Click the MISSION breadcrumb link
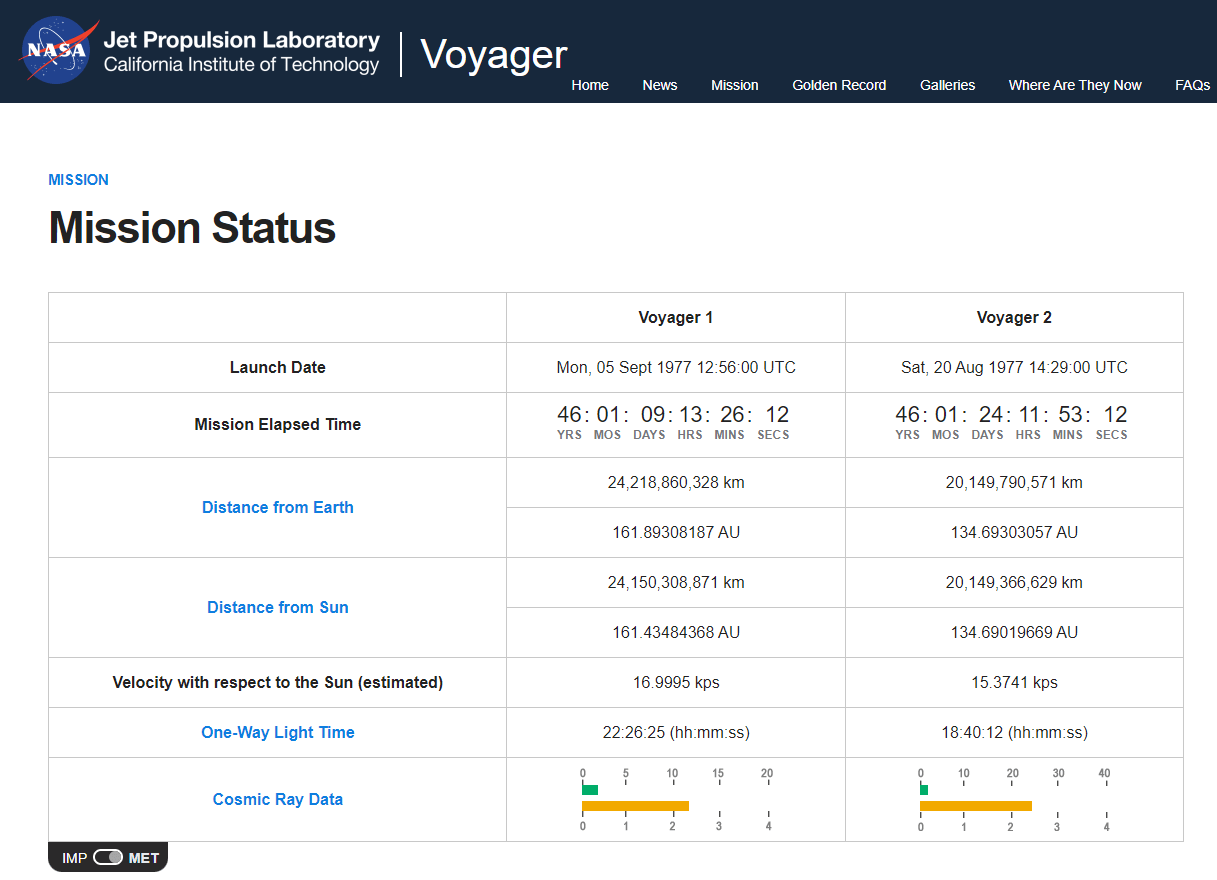The image size is (1217, 880). coord(78,180)
